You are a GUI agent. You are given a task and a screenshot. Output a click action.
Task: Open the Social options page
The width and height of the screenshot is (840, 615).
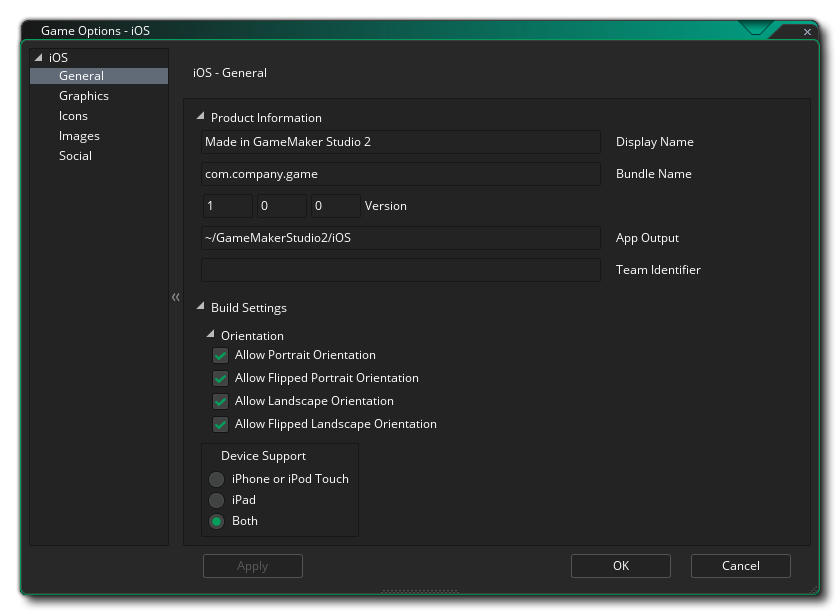tap(75, 156)
